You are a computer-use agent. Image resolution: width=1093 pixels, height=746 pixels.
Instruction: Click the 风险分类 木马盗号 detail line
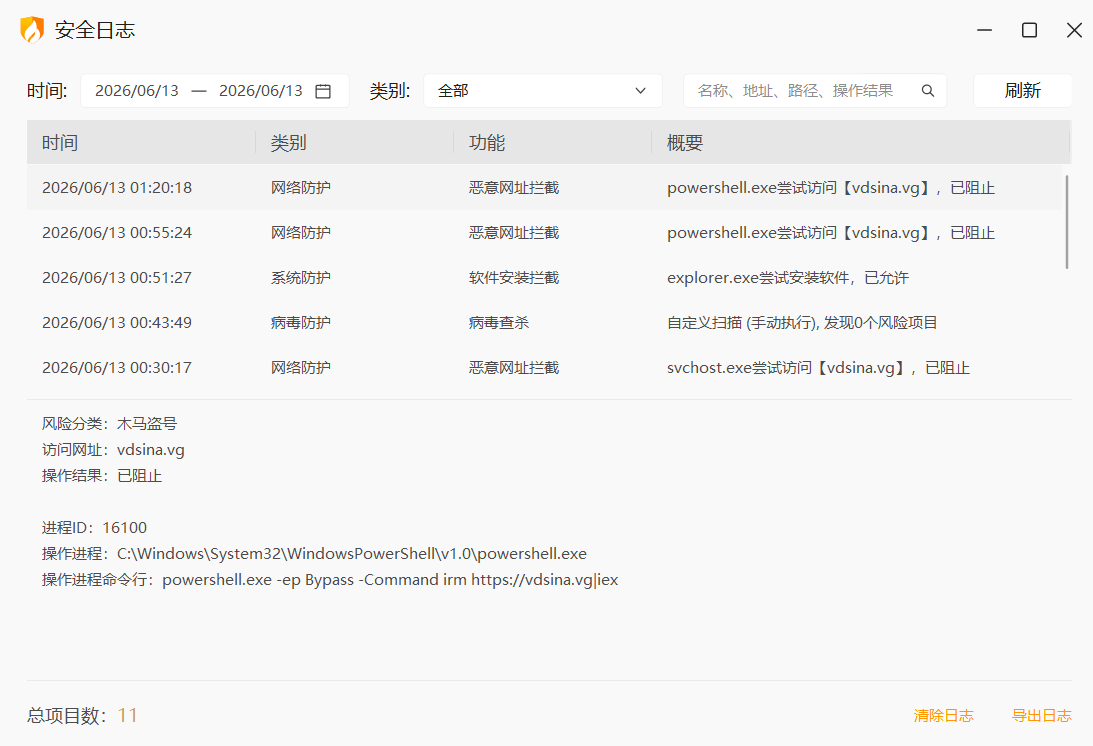point(109,424)
